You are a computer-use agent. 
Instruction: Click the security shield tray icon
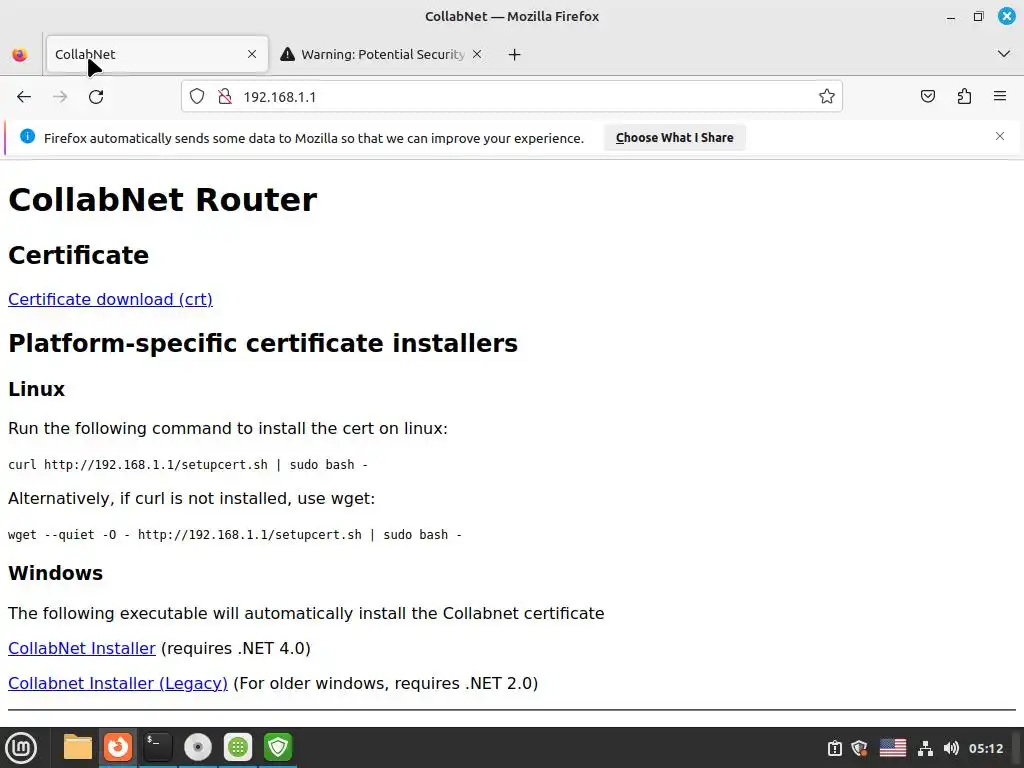(859, 748)
